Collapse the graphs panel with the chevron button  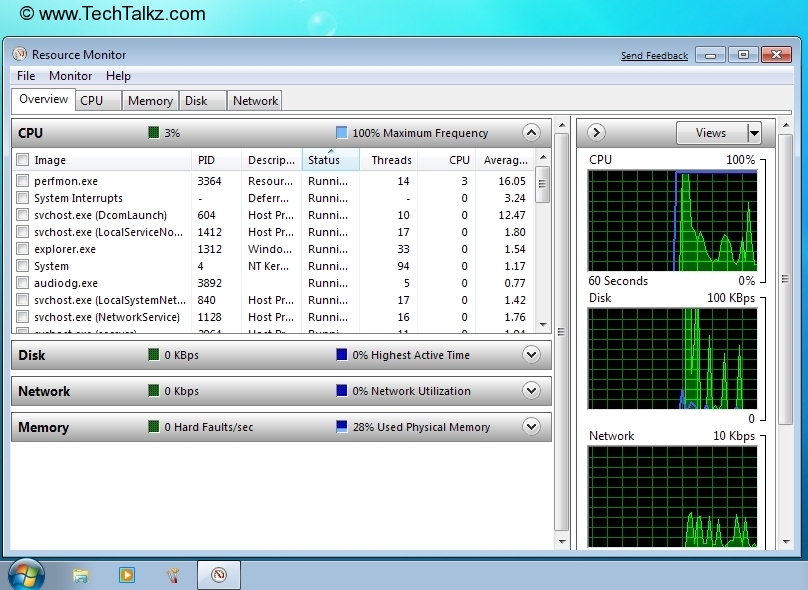(x=595, y=132)
